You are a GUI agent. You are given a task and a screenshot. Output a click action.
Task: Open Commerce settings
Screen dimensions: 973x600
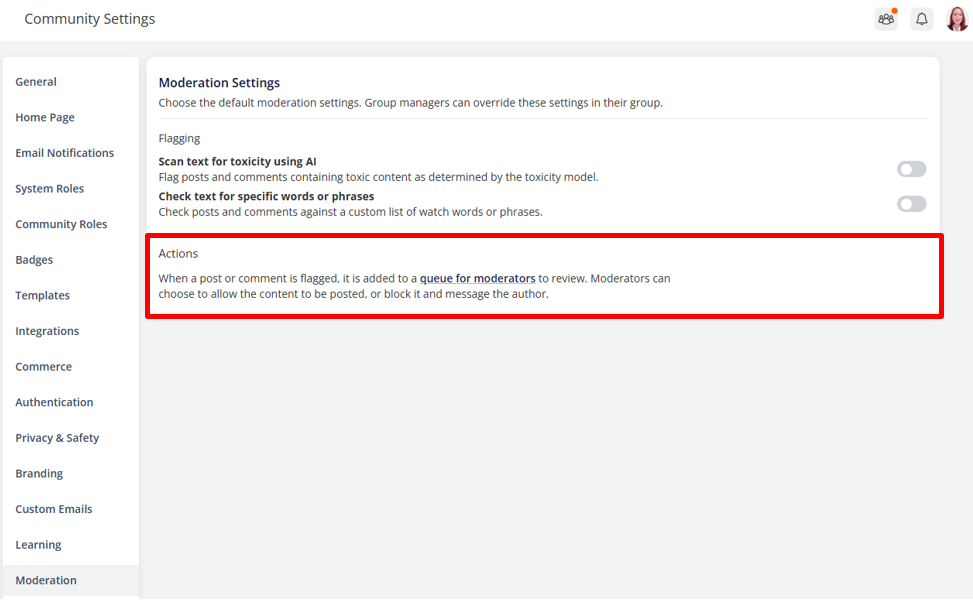(43, 367)
